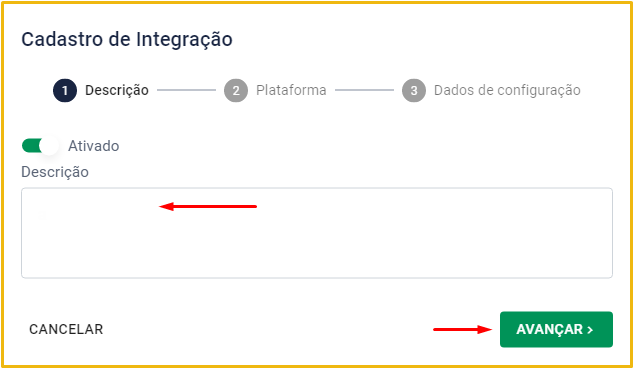Go to the Plataforma step
The width and height of the screenshot is (635, 370).
(291, 90)
